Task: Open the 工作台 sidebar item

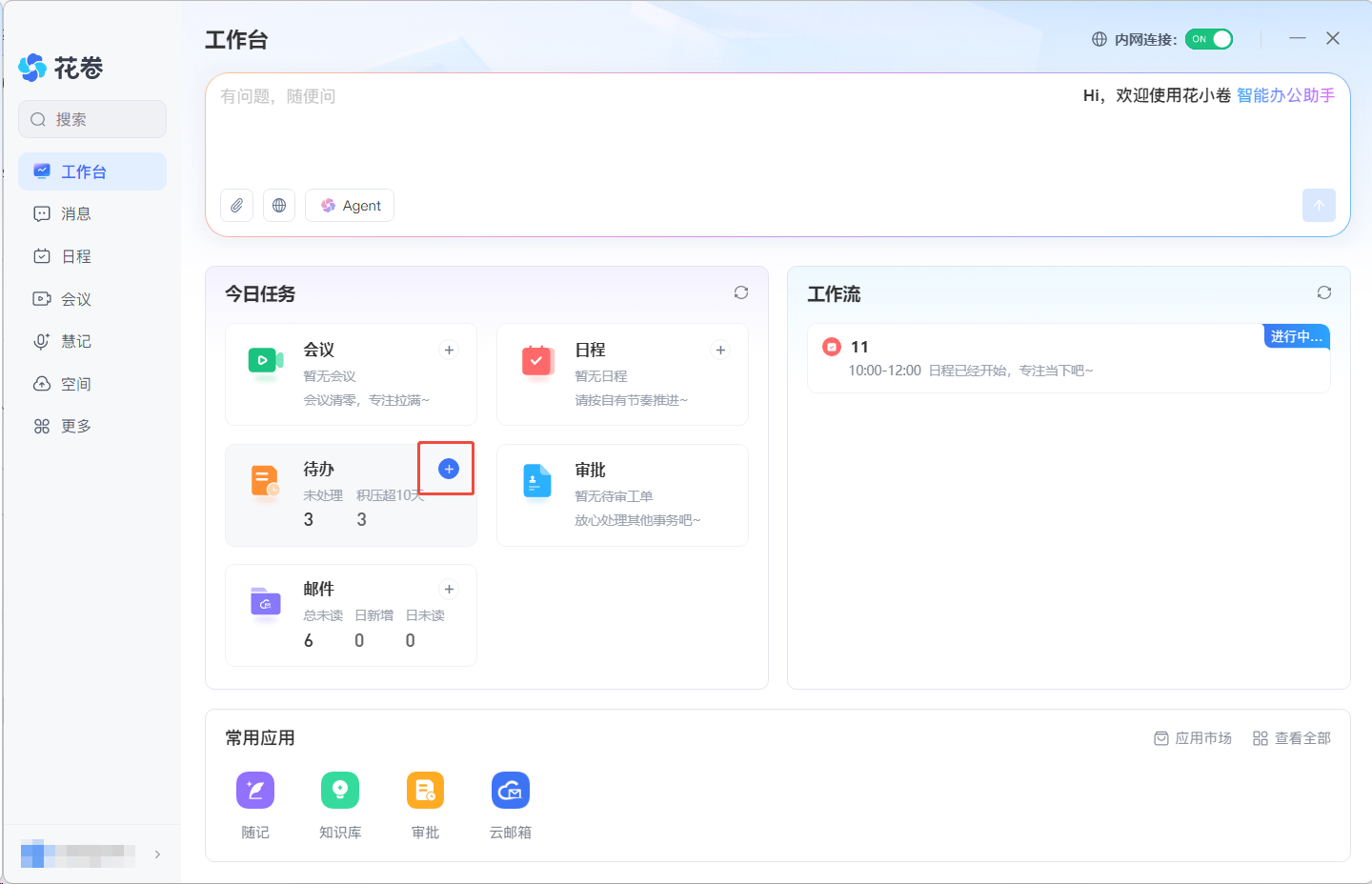Action: click(x=92, y=171)
